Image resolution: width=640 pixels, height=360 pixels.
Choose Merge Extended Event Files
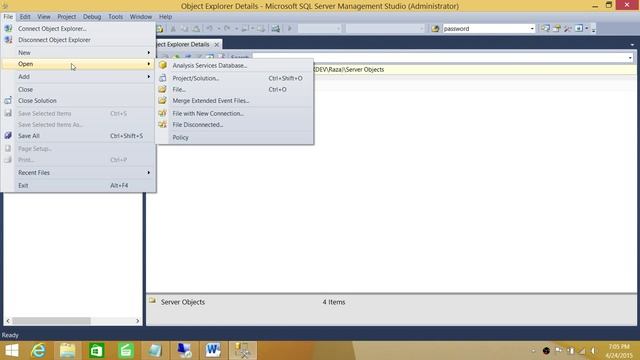point(235,101)
